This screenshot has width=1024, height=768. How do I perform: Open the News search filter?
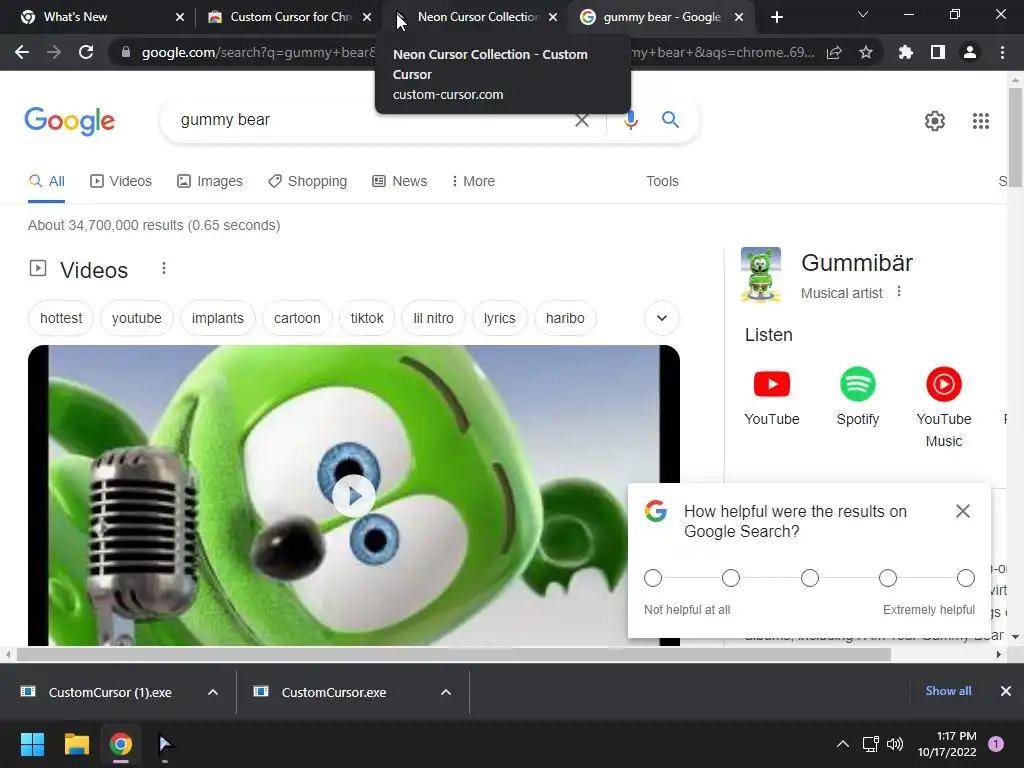400,181
